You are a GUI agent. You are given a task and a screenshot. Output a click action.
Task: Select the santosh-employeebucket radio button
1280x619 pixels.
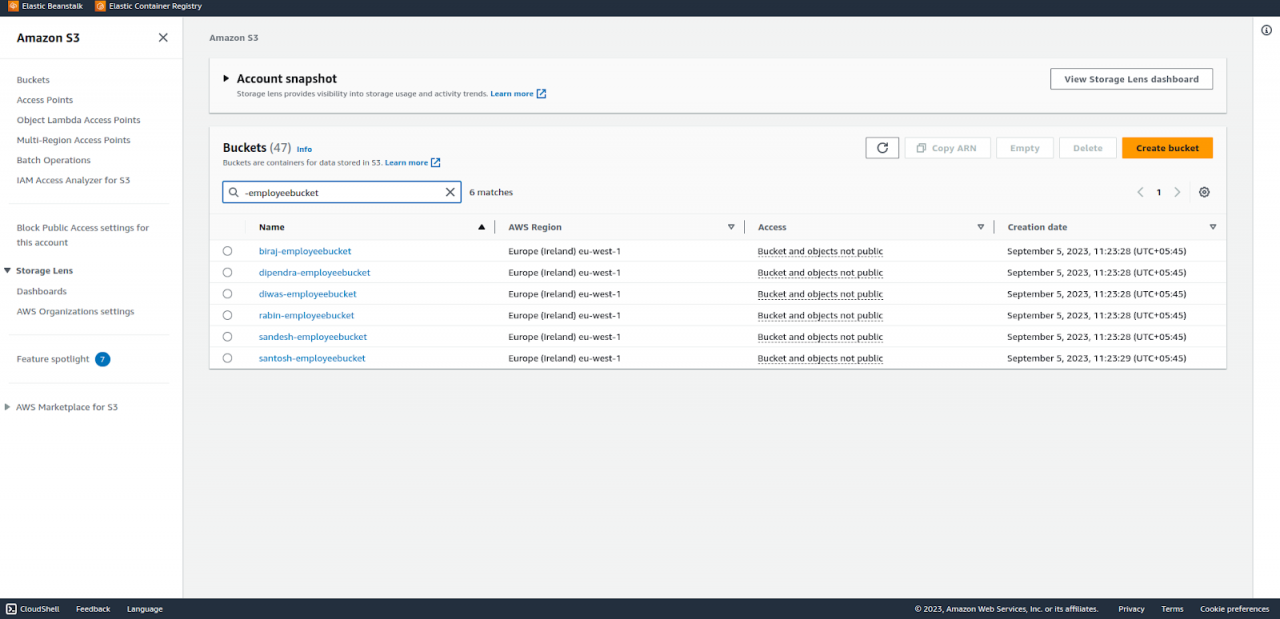pos(227,358)
